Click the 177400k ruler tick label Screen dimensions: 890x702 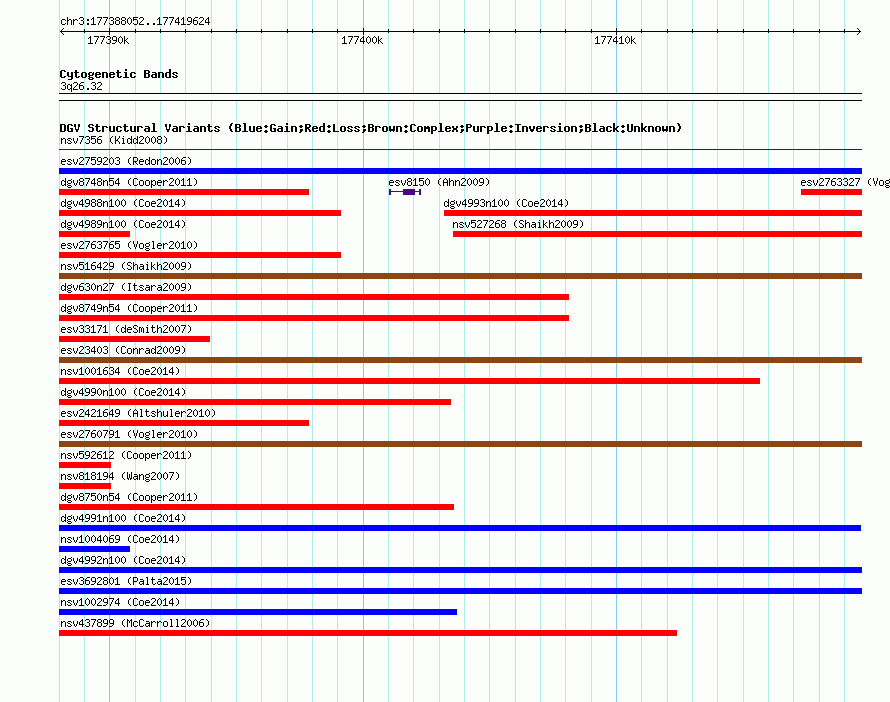[x=362, y=40]
